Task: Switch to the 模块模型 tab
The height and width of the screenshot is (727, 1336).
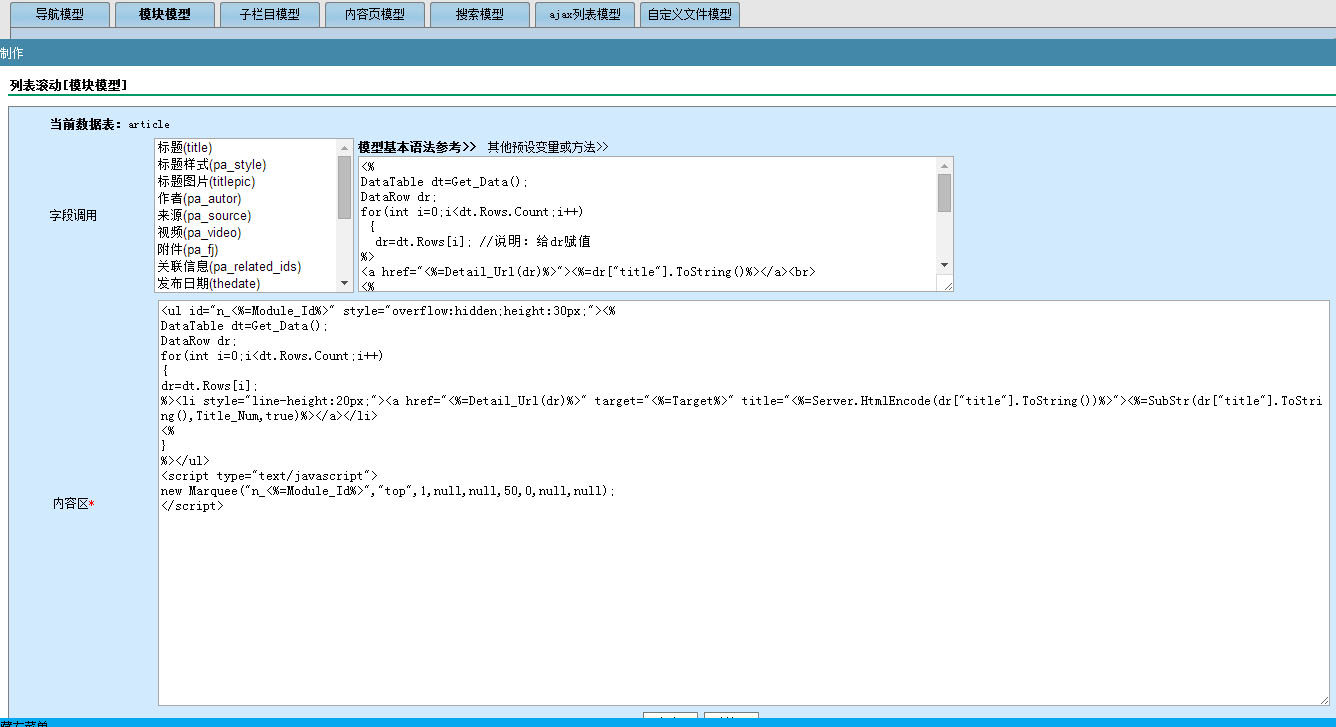Action: [165, 15]
